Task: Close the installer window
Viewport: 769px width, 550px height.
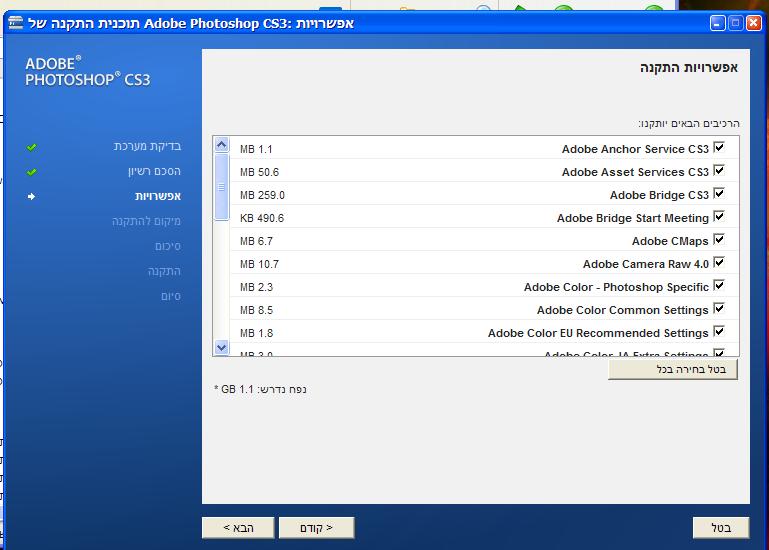Action: (754, 23)
